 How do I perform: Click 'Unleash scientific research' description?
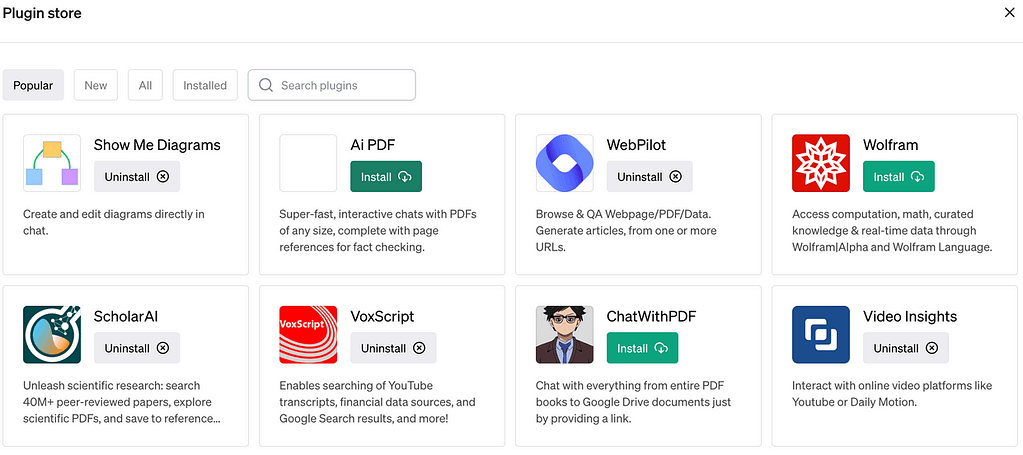[x=121, y=402]
